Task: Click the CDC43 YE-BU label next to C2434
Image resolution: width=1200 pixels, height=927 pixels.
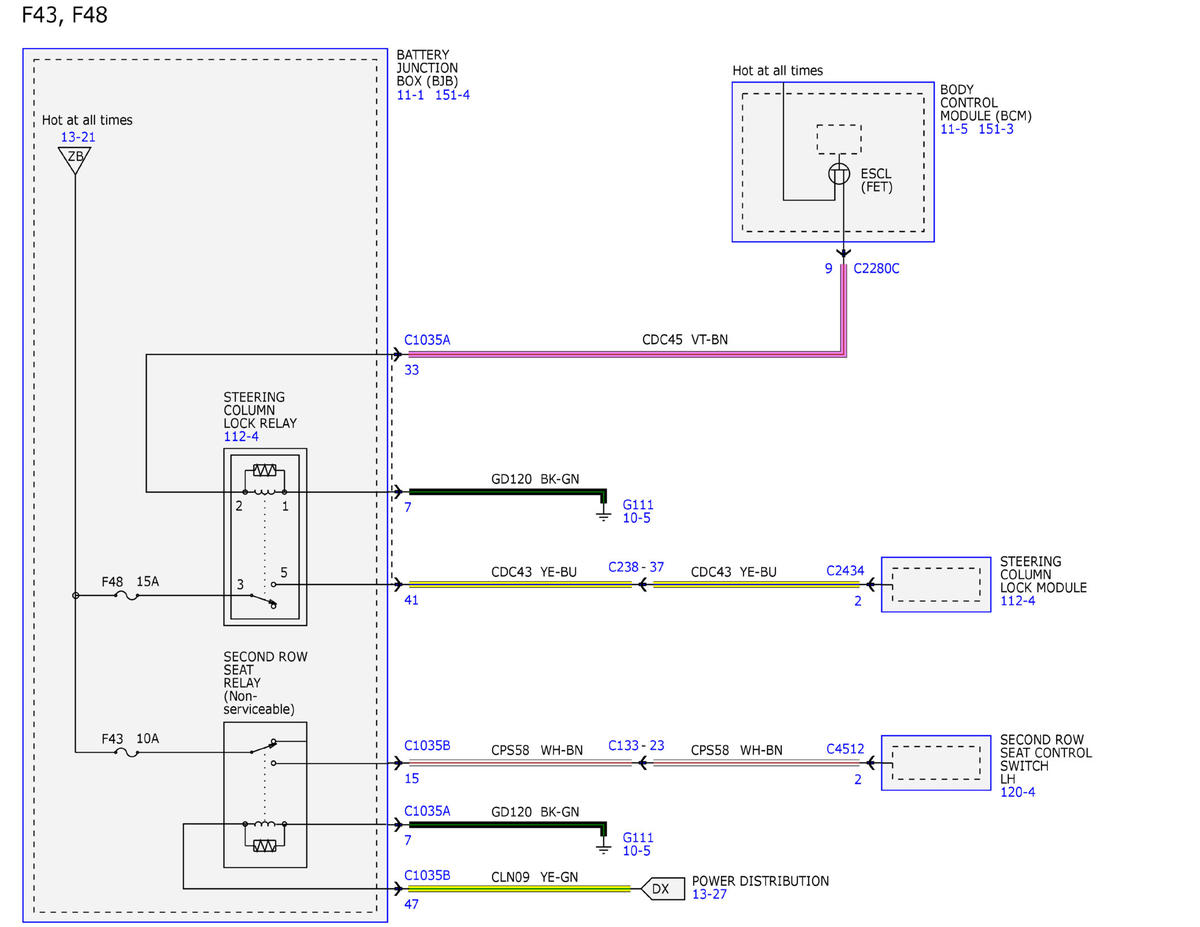Action: (x=734, y=572)
